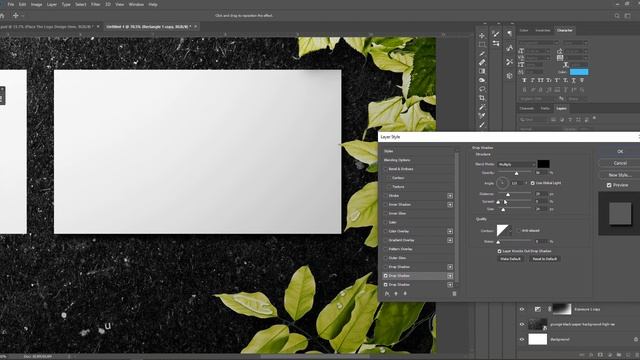Click the fx menu icon in Layer Style

[x=387, y=293]
